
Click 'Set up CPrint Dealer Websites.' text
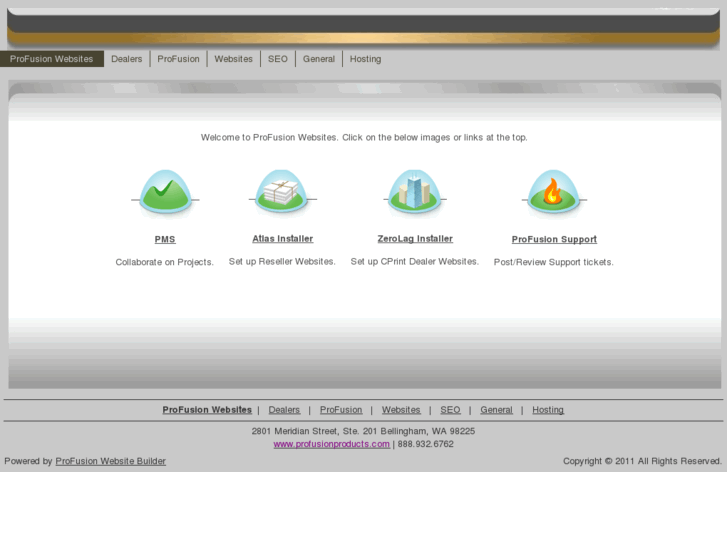tap(415, 262)
